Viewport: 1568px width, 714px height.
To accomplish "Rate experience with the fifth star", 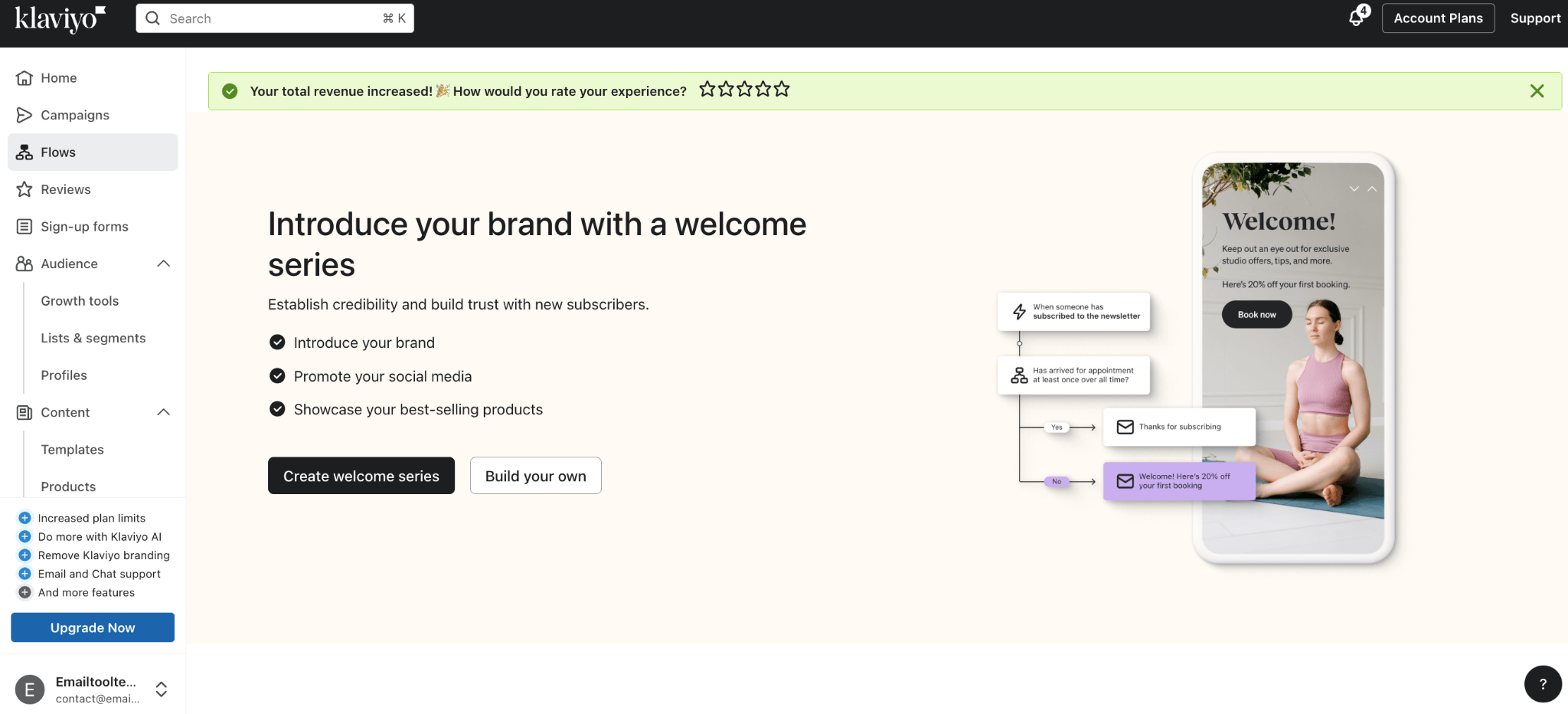I will [x=782, y=90].
